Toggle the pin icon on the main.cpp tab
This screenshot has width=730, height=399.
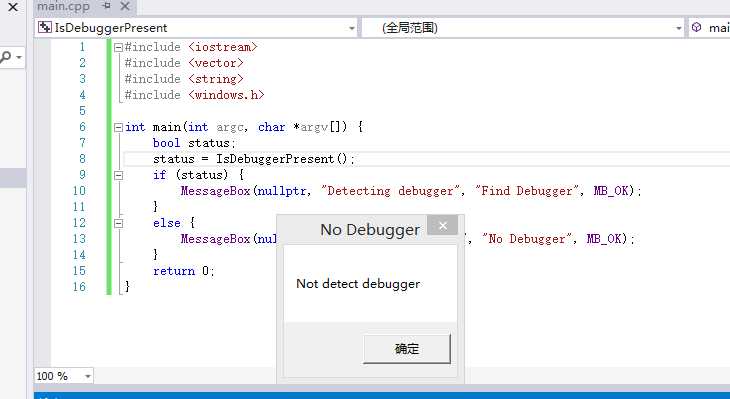pyautogui.click(x=107, y=6)
